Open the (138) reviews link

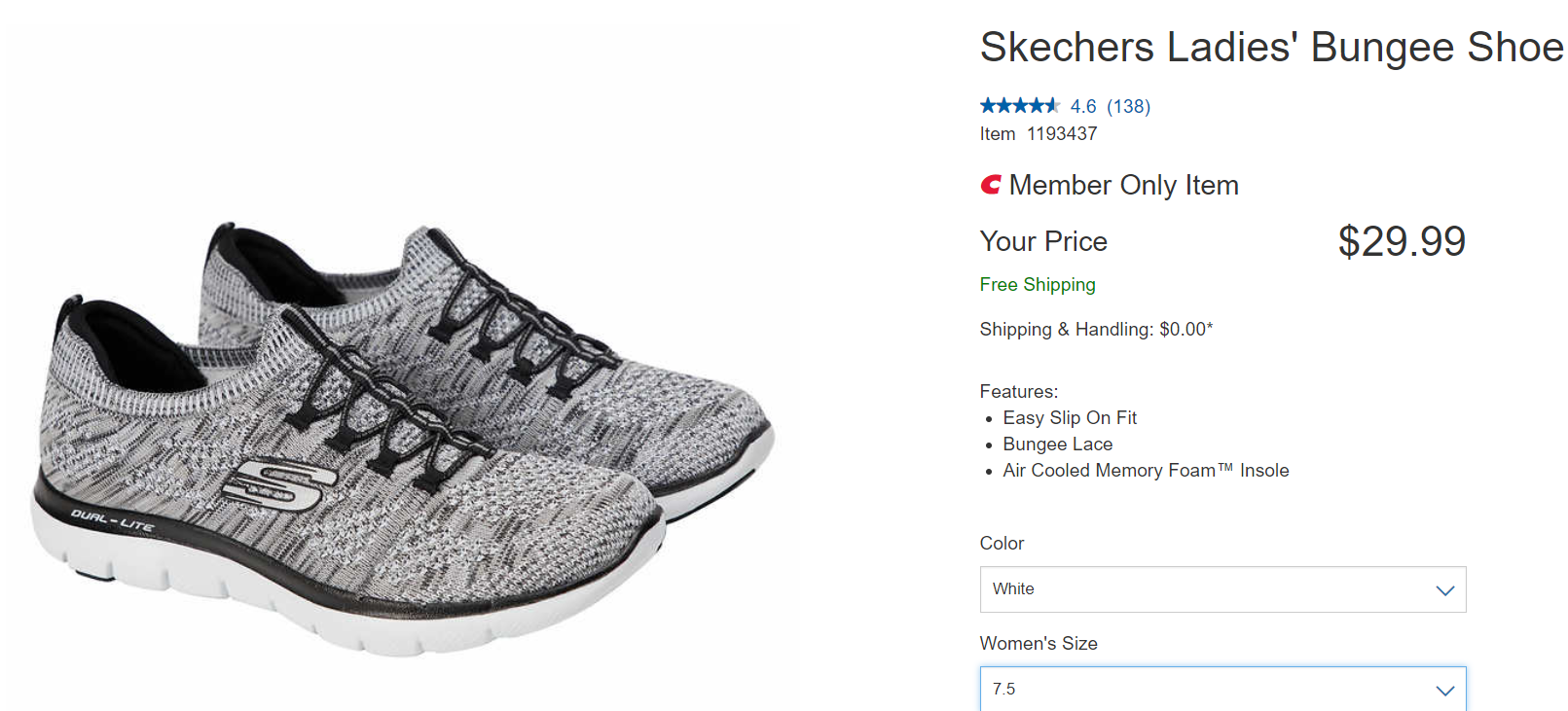[x=1128, y=107]
